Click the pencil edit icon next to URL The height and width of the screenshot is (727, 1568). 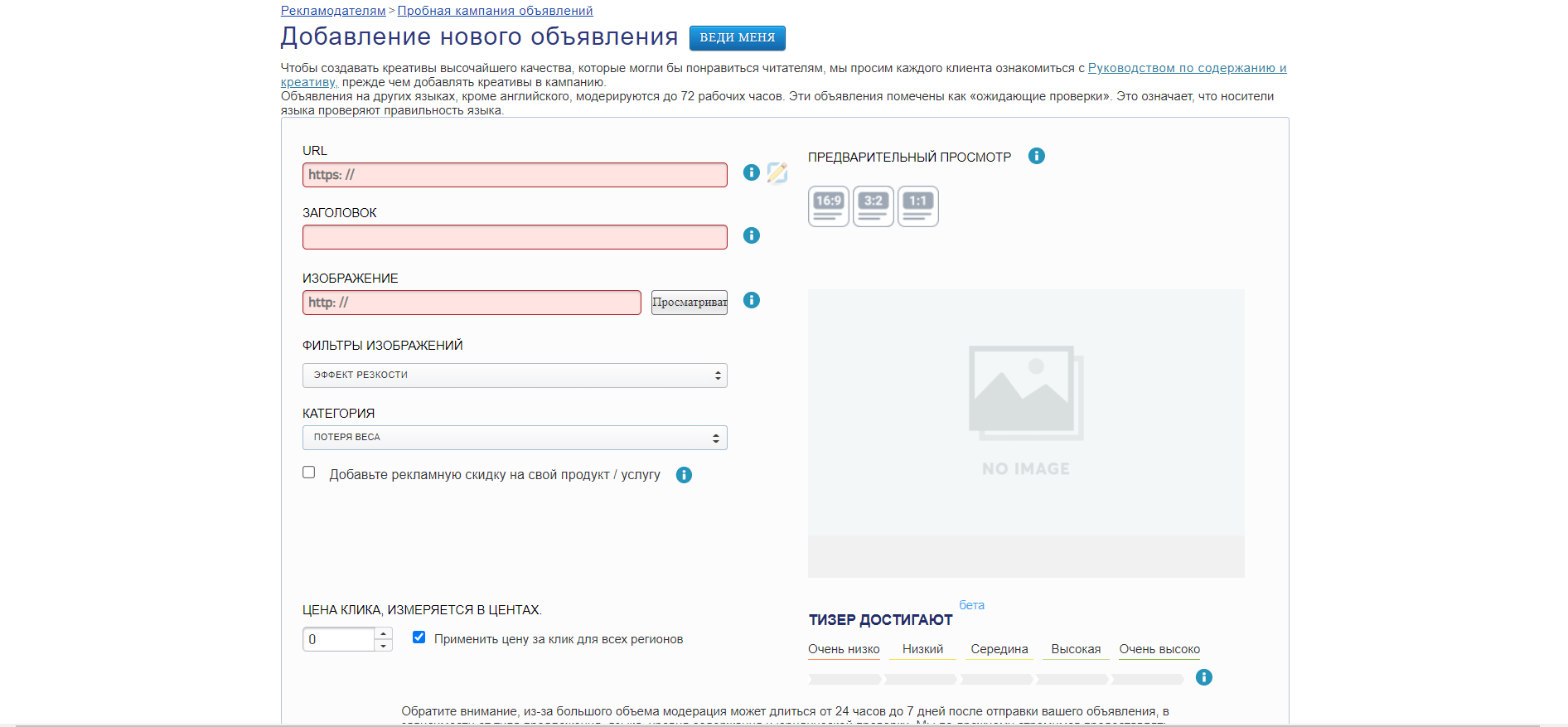tap(777, 172)
